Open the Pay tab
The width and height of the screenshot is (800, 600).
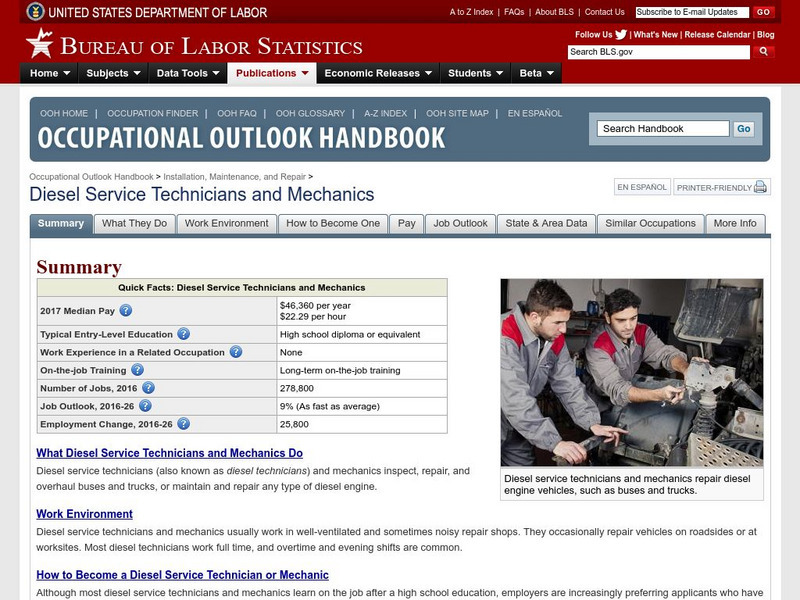(x=407, y=223)
